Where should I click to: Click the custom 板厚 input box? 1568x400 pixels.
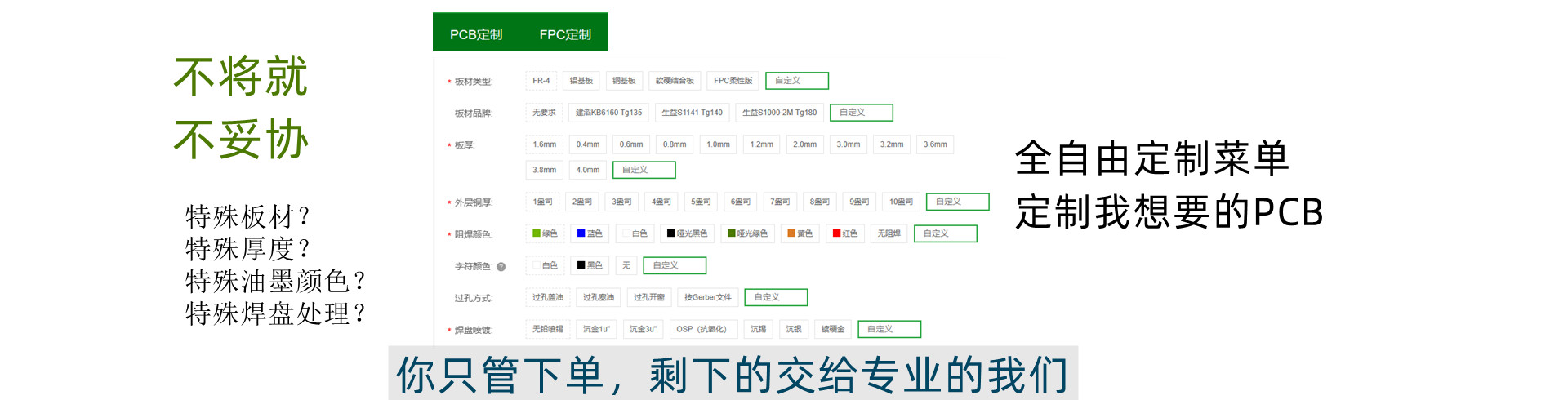644,170
